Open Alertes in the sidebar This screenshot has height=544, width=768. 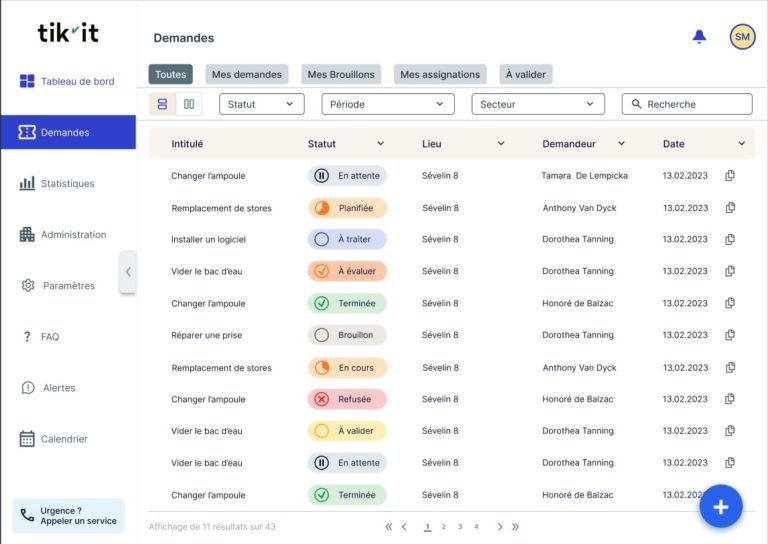[x=58, y=388]
